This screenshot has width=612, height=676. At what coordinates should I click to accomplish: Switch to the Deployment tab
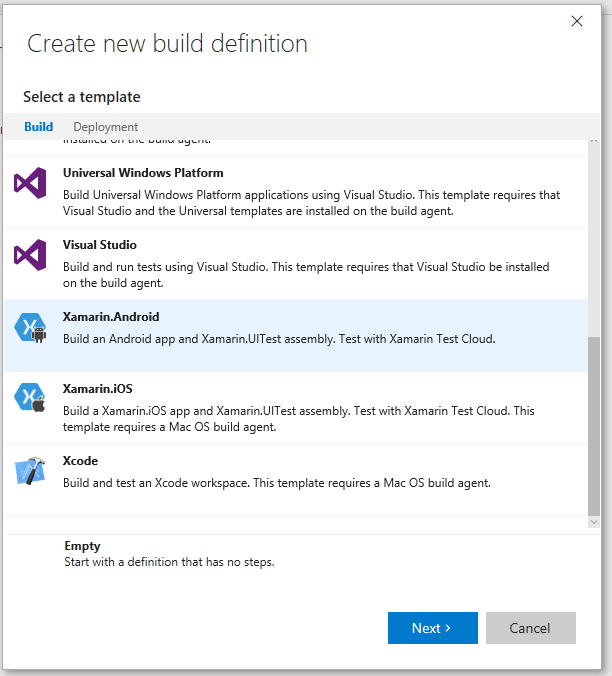[106, 127]
